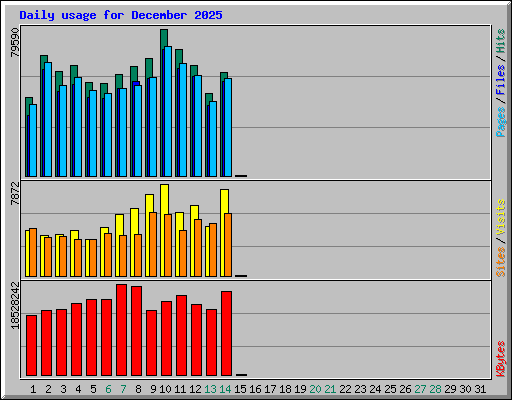Click day label '3' on the axis
The height and width of the screenshot is (400, 512).
(63, 389)
